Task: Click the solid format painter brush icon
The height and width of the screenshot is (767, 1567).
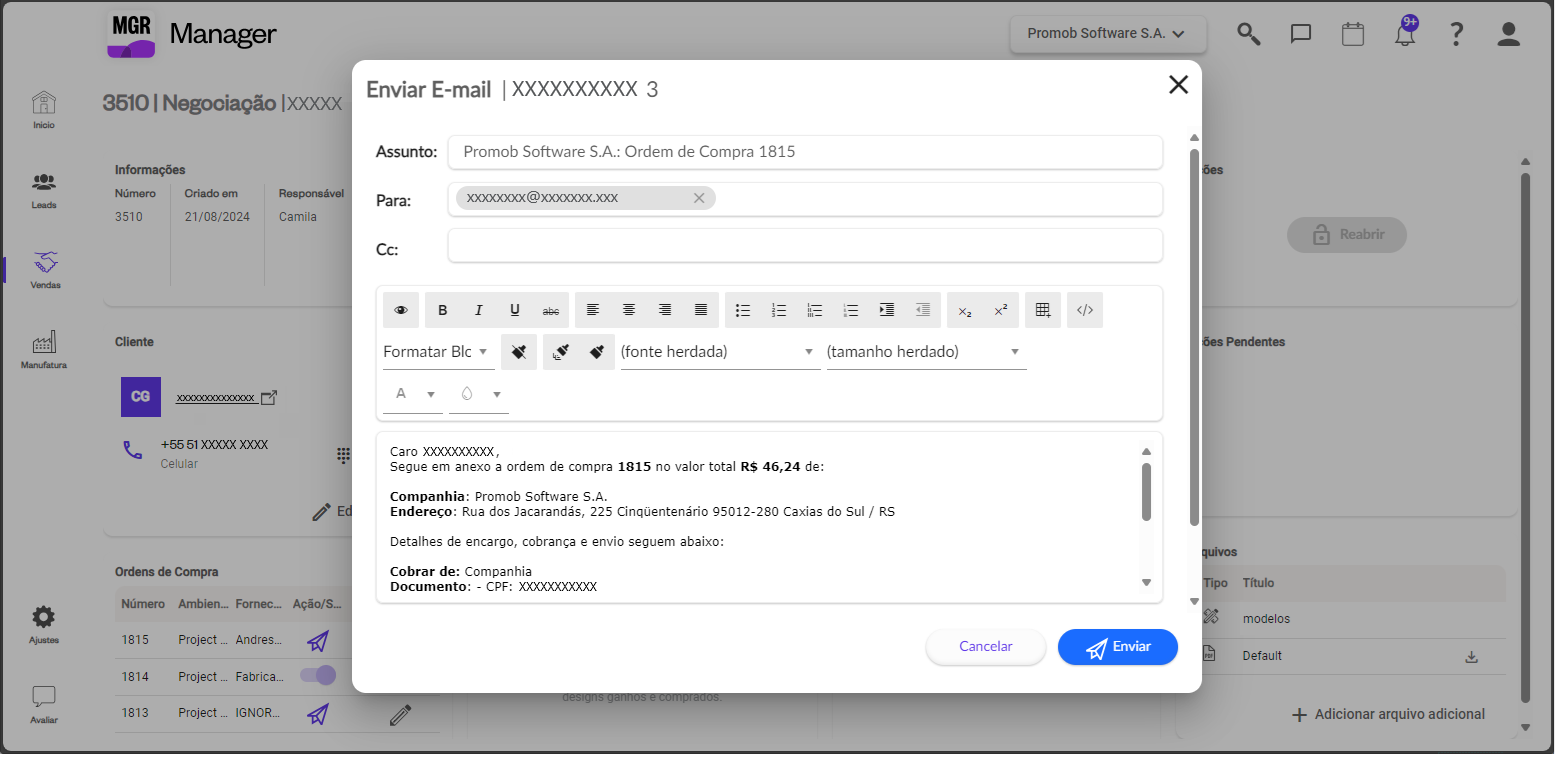Action: click(x=597, y=352)
